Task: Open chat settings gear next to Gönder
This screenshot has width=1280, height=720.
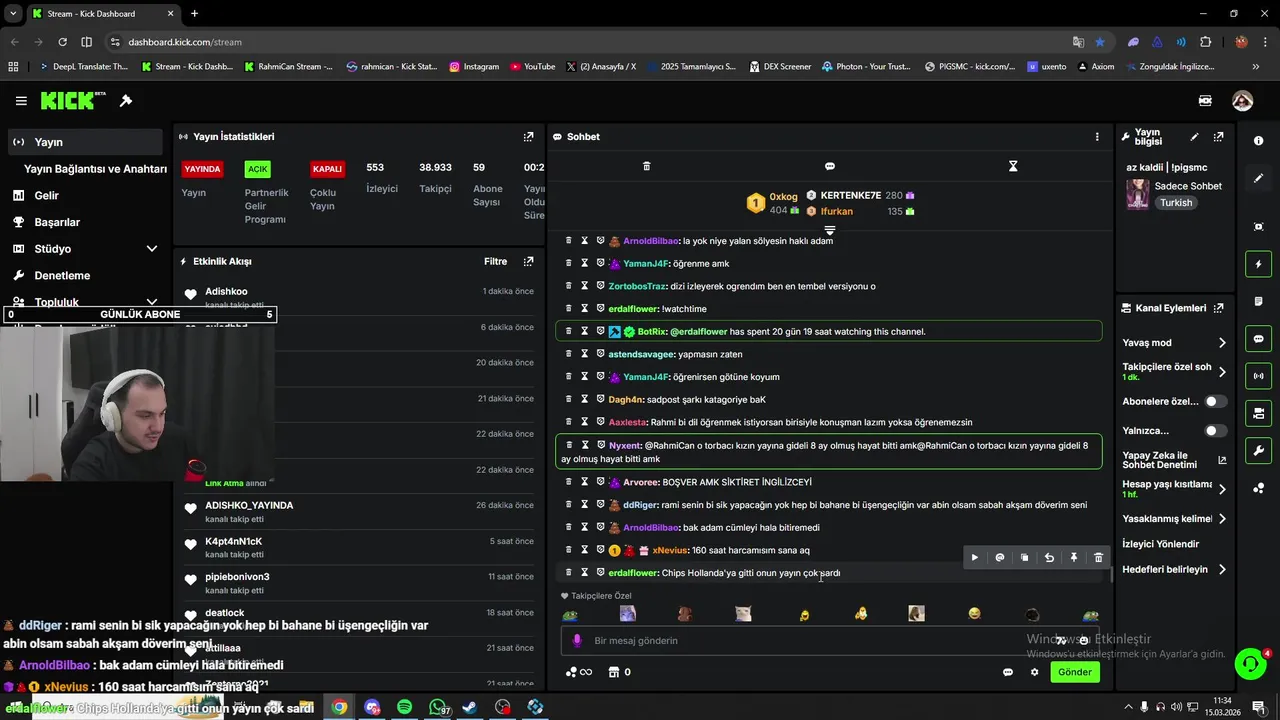Action: point(1035,672)
